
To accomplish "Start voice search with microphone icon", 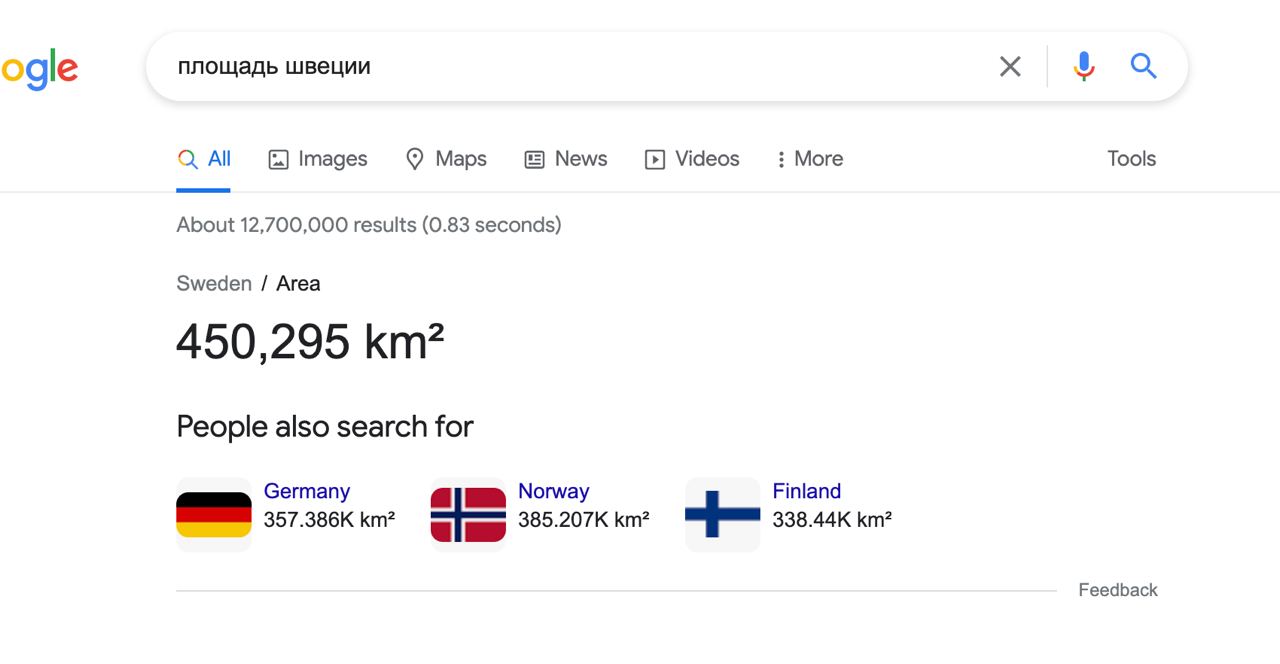I will (x=1084, y=67).
